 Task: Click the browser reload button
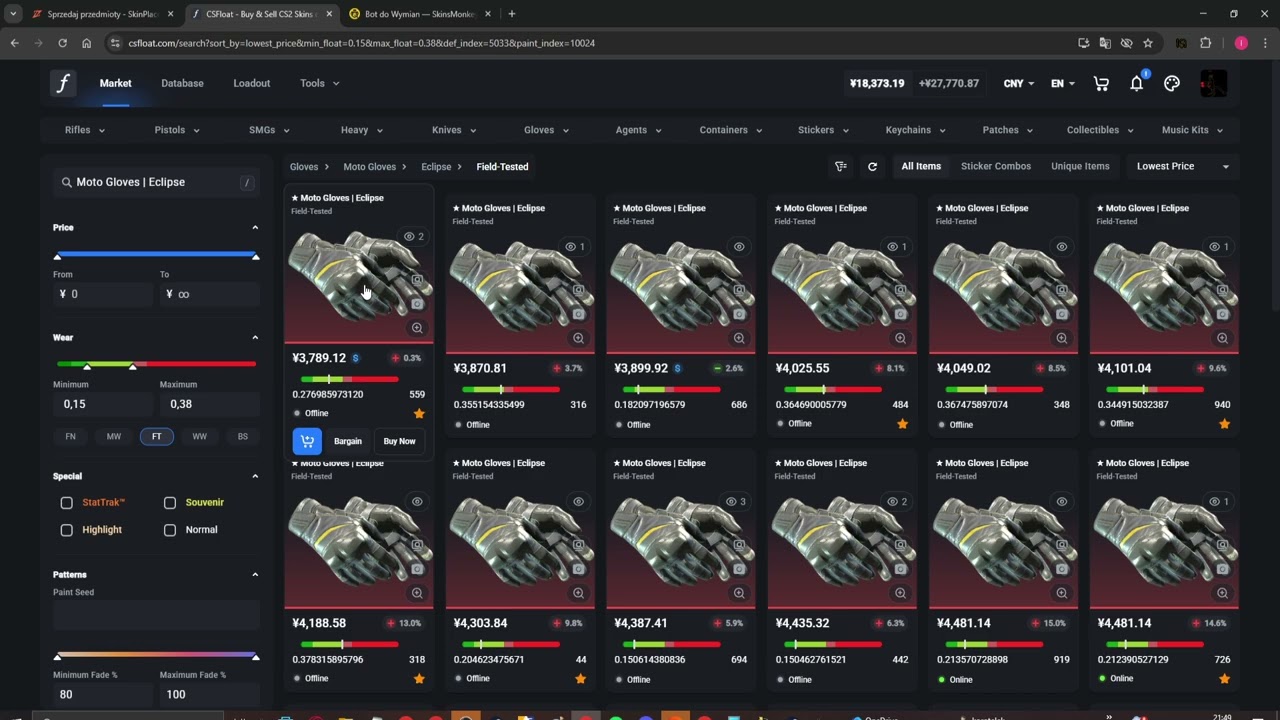(62, 43)
